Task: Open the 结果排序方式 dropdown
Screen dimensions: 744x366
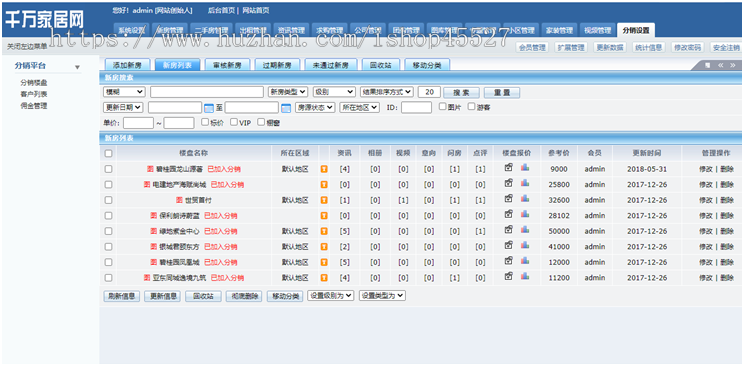Action: point(387,92)
